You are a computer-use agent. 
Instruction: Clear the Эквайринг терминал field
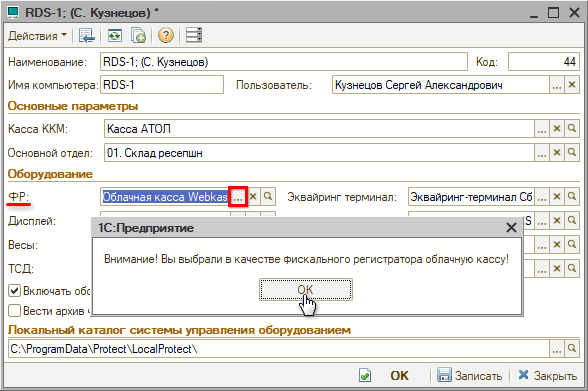pyautogui.click(x=557, y=197)
